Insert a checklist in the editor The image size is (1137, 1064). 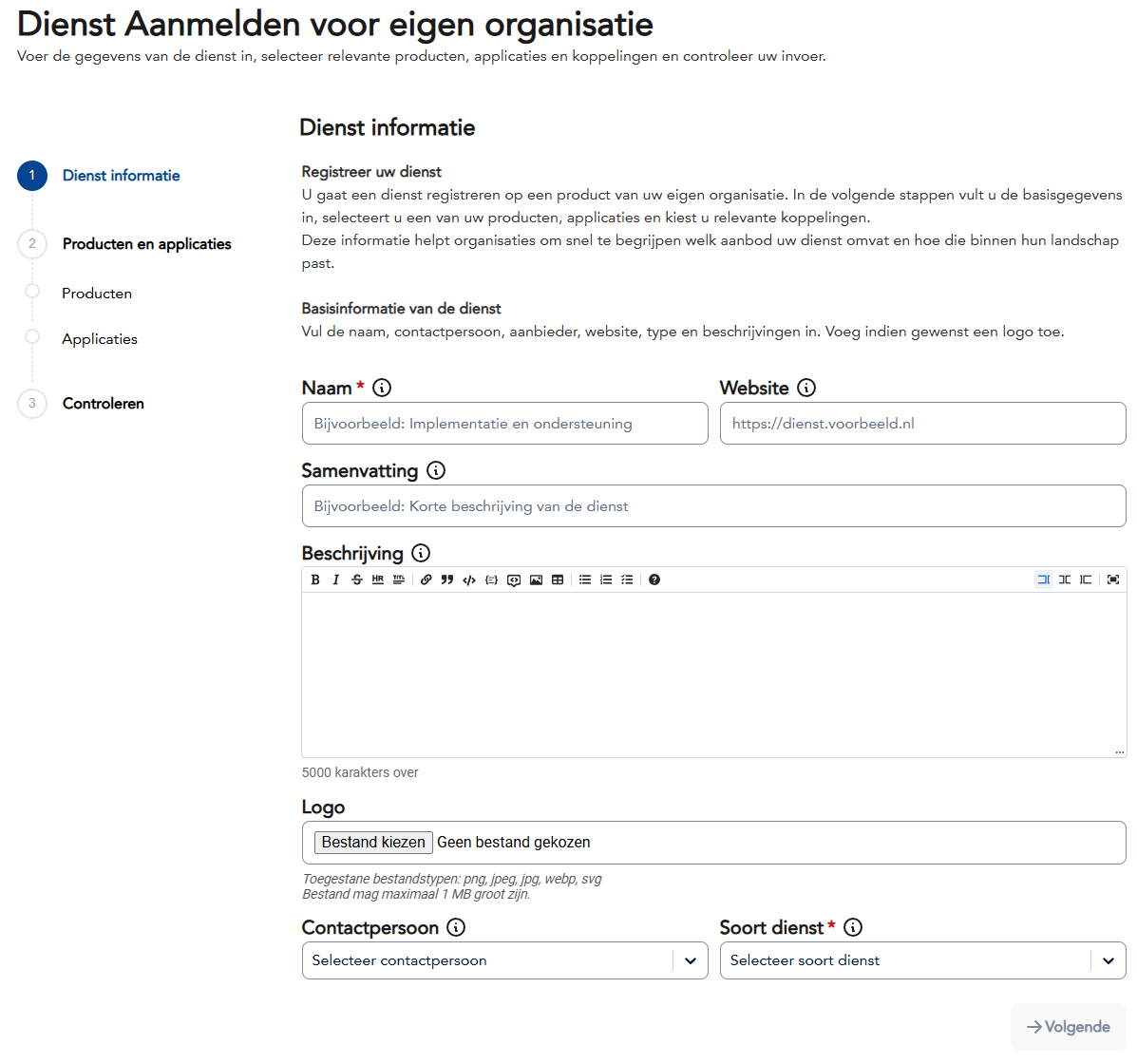coord(627,579)
